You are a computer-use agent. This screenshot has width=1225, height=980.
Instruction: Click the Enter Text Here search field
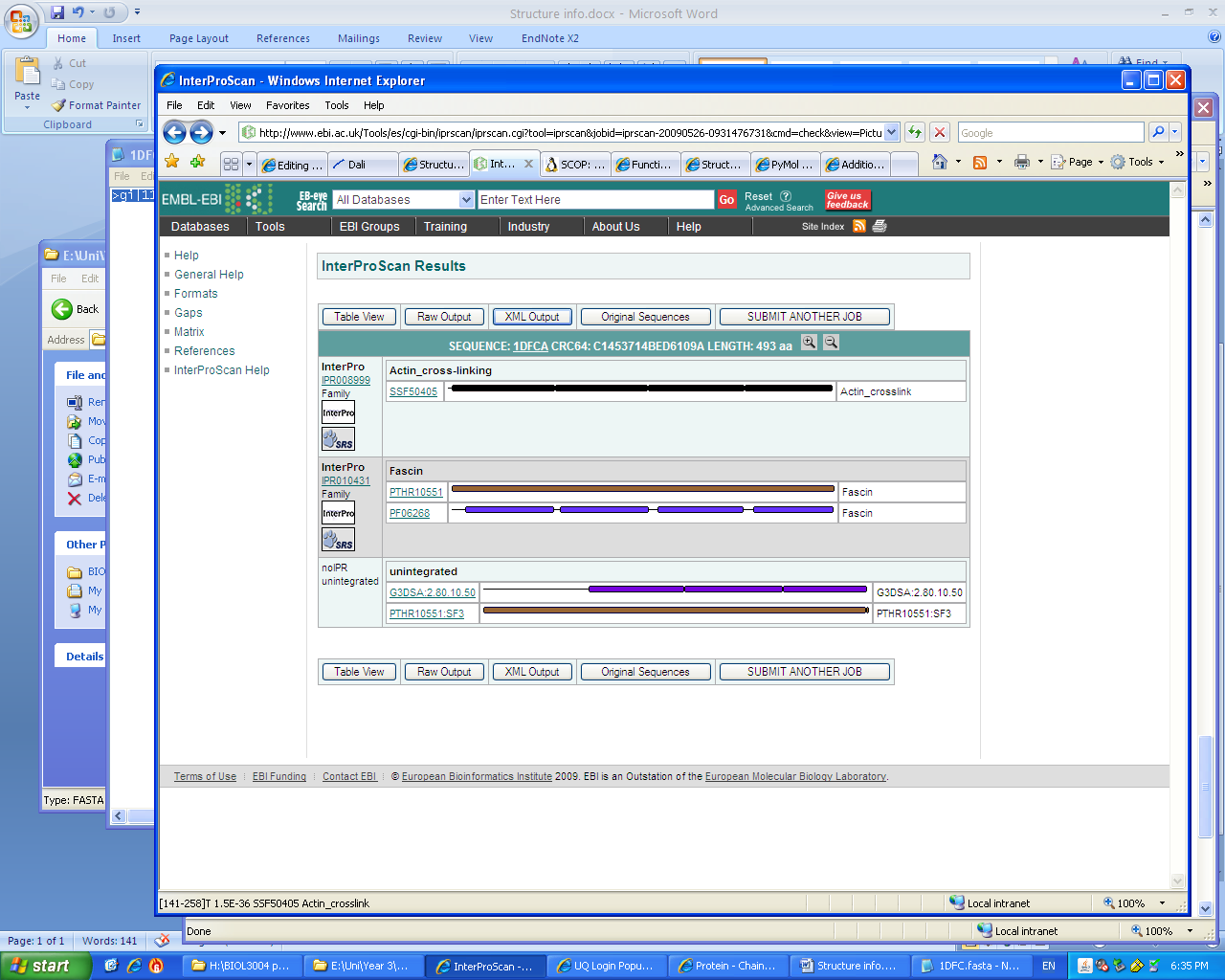pyautogui.click(x=596, y=199)
